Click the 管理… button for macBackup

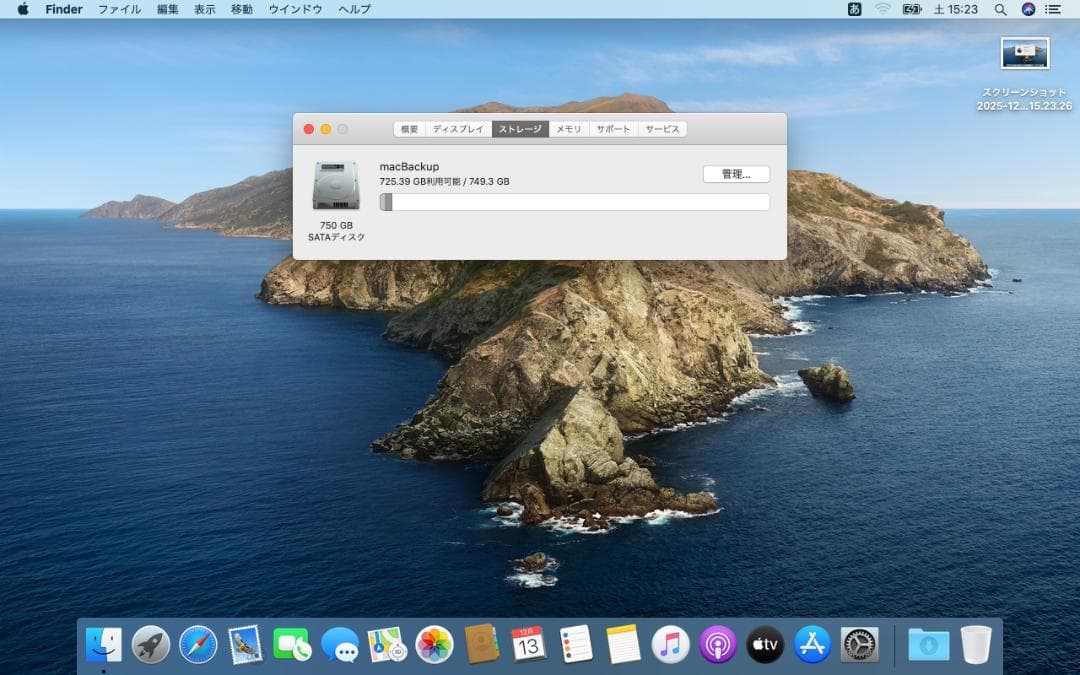pos(735,173)
